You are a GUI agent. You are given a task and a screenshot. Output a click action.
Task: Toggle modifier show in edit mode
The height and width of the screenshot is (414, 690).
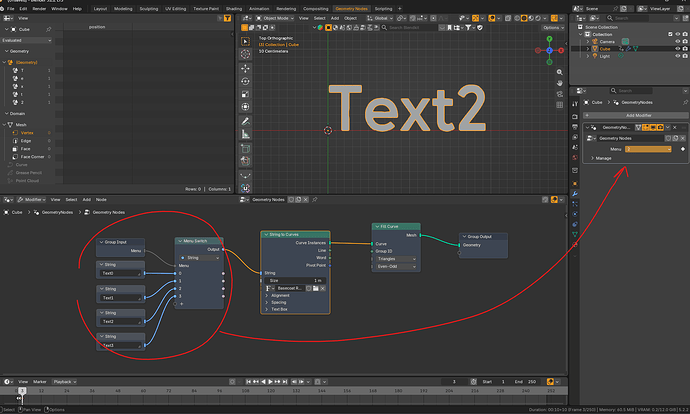(x=646, y=127)
